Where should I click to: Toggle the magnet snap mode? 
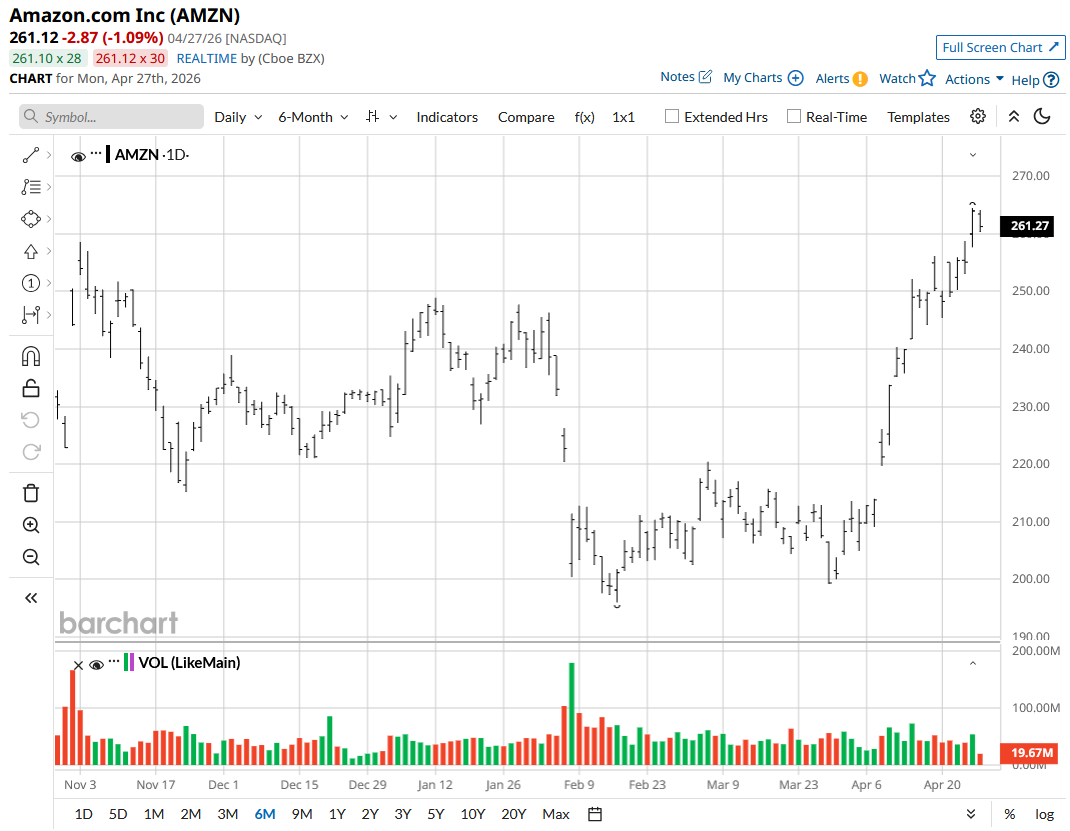(x=31, y=356)
